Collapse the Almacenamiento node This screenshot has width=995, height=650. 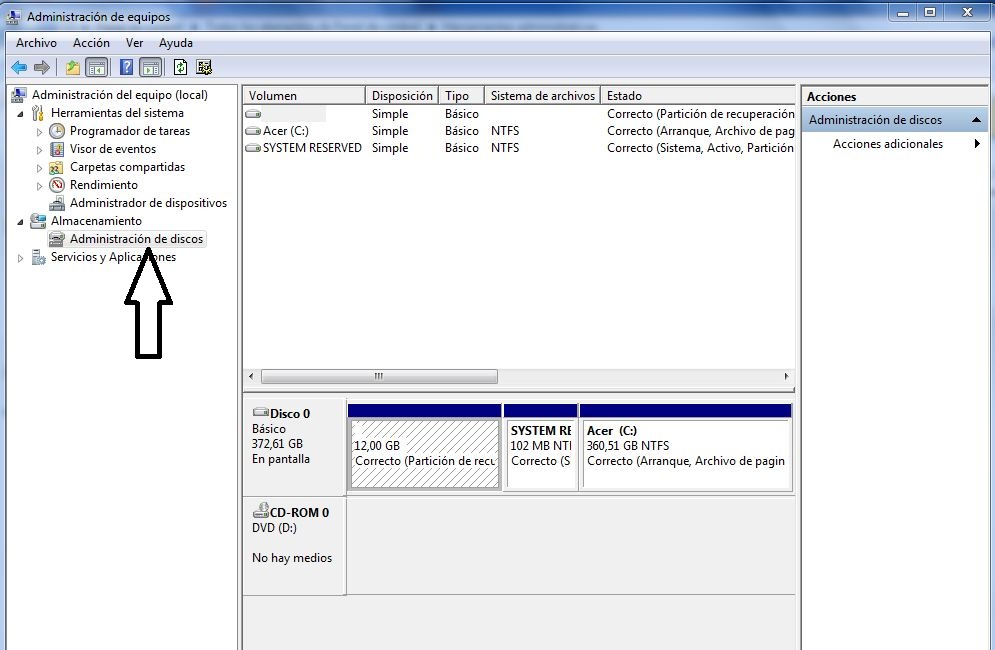(20, 222)
